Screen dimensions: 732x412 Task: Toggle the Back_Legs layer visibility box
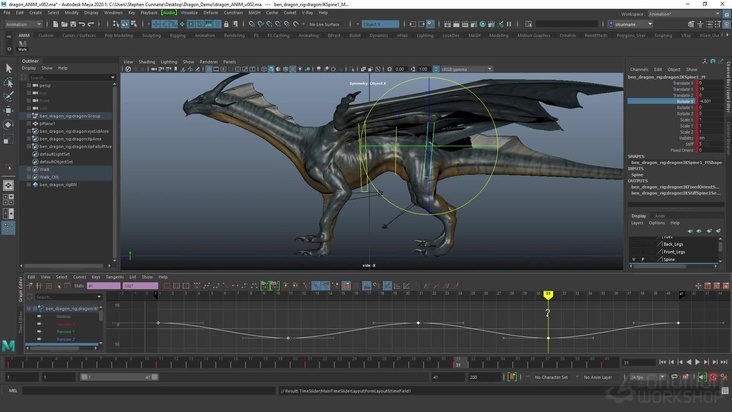point(632,244)
